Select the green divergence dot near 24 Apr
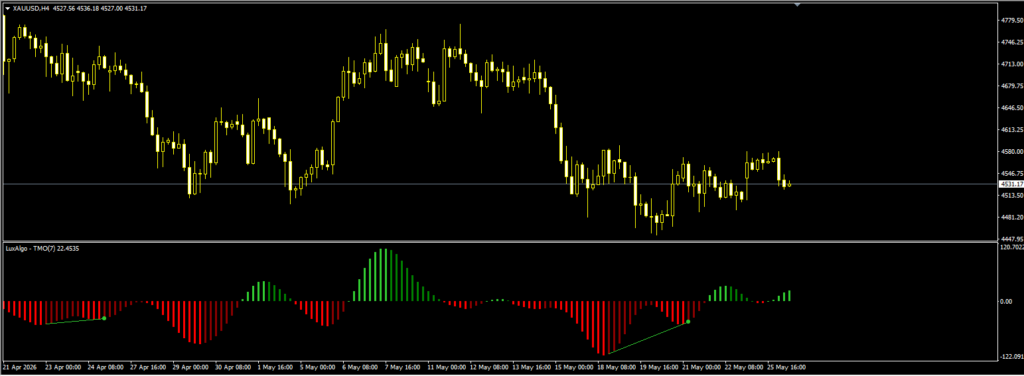This screenshot has width=1024, height=376. [104, 319]
